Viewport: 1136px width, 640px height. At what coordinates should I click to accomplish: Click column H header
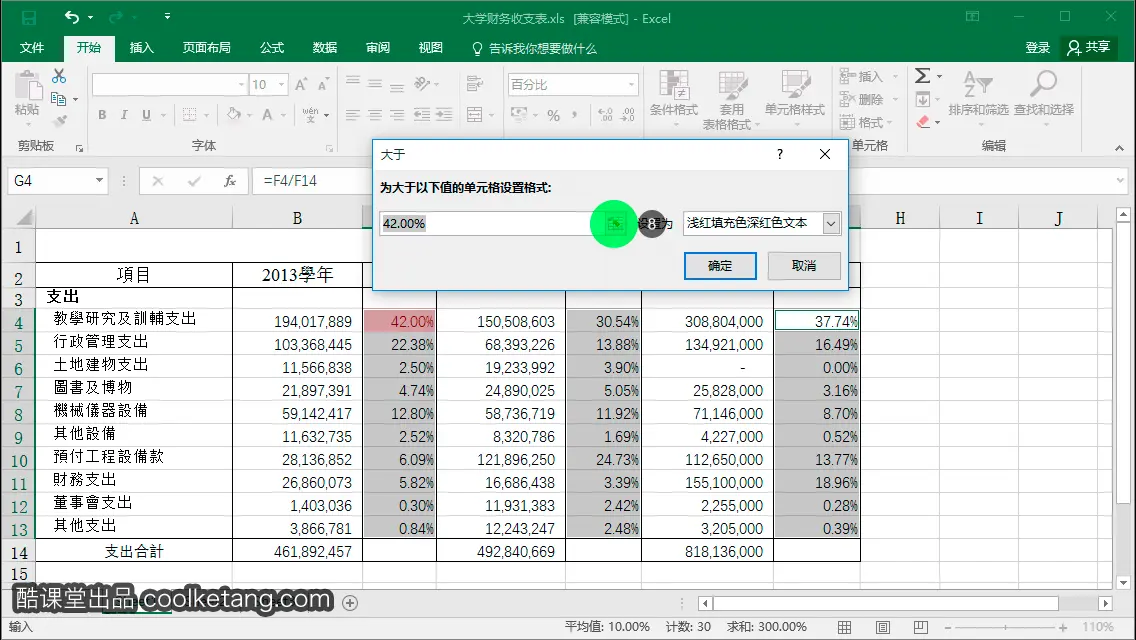pyautogui.click(x=900, y=218)
